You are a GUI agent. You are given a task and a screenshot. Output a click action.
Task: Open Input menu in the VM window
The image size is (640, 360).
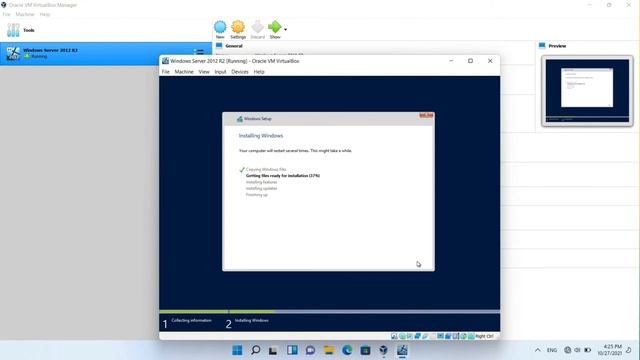click(x=220, y=72)
